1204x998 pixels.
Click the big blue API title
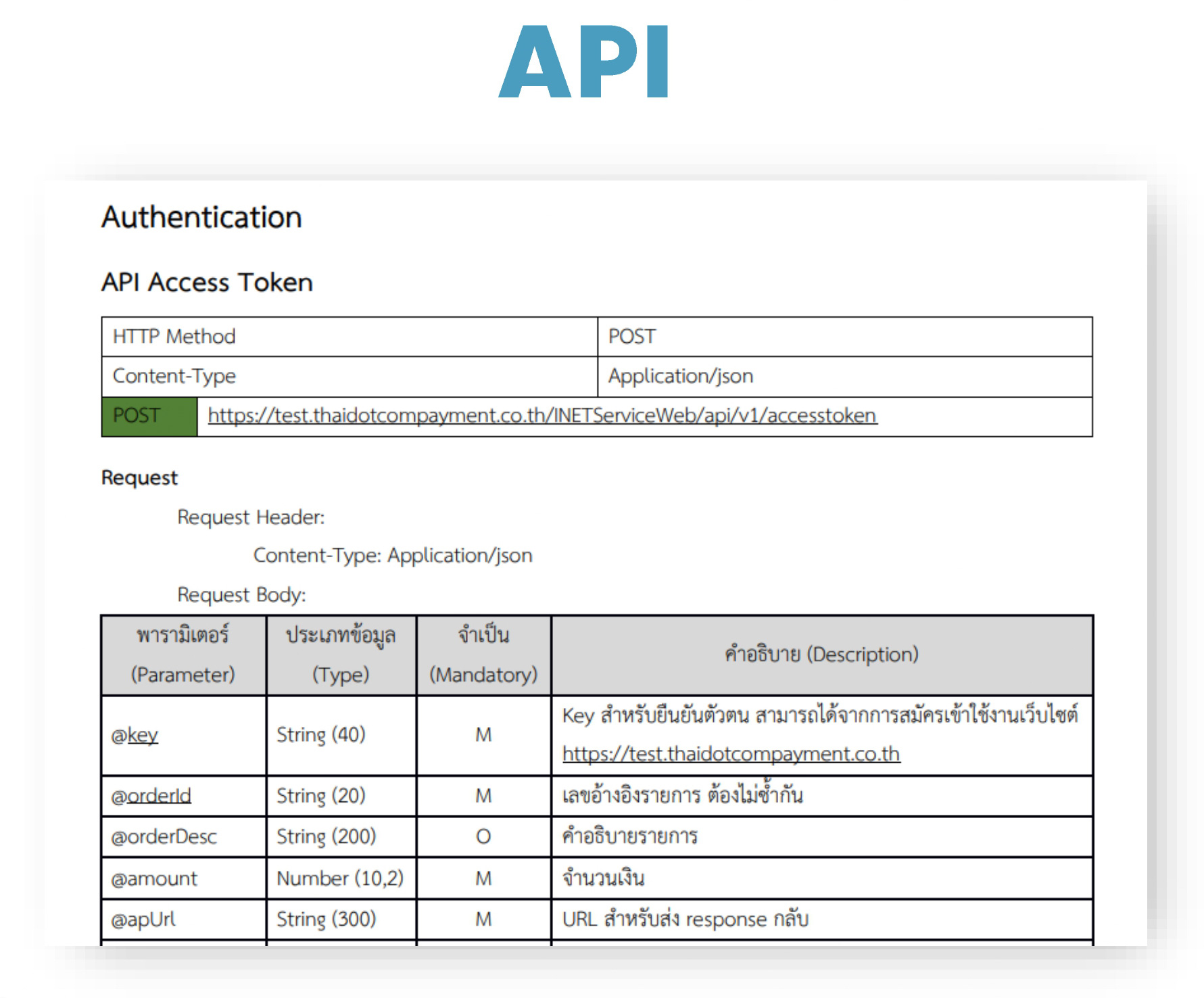click(x=584, y=62)
